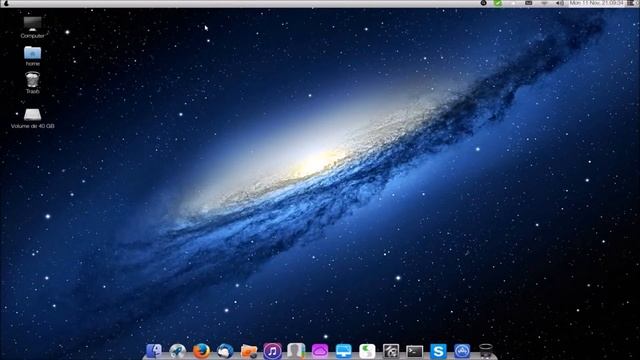
Task: Open the rocket Launchpad dock icon
Action: tap(178, 351)
